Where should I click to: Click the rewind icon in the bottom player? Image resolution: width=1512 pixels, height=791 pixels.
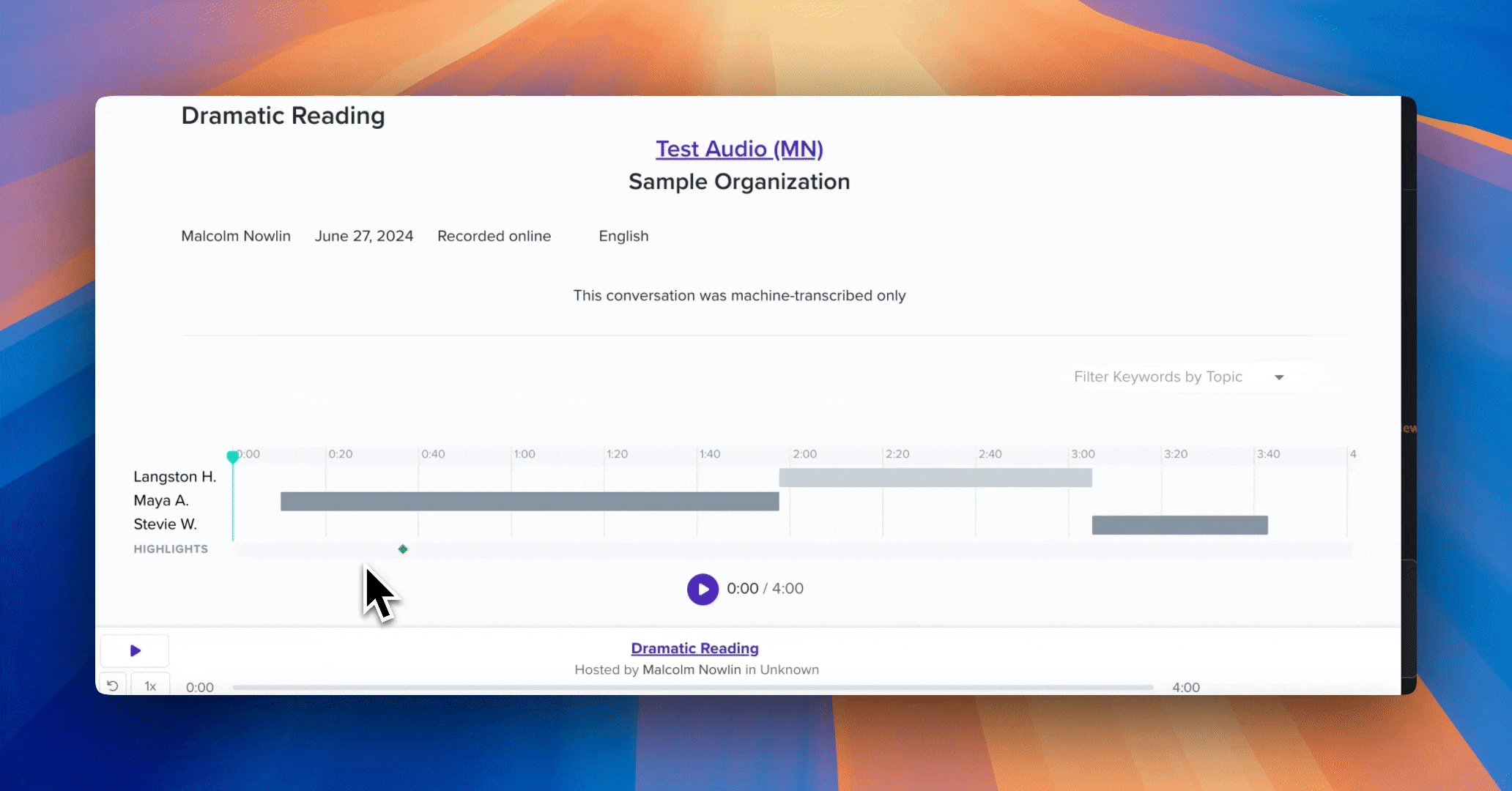click(x=112, y=686)
